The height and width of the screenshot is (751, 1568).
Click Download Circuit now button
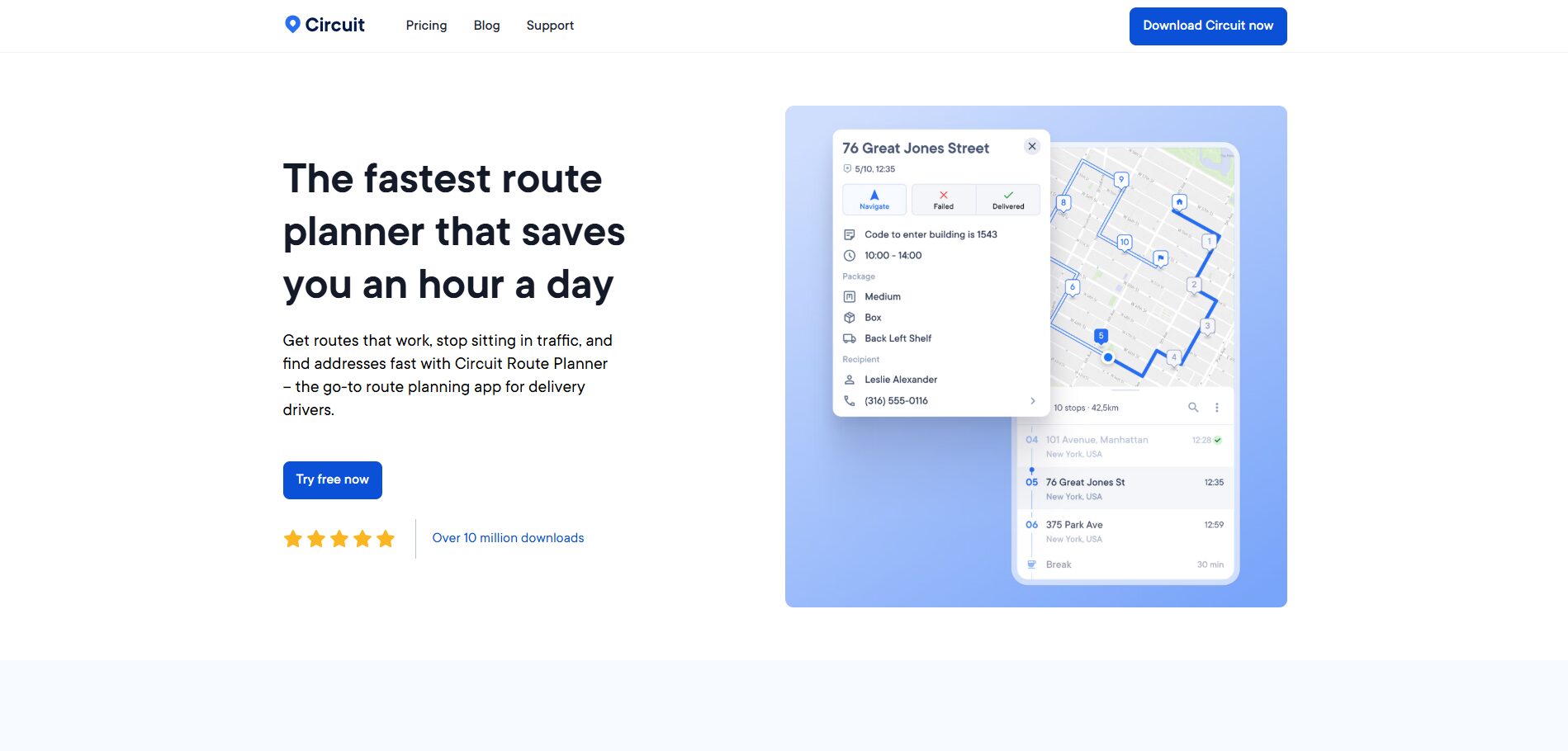1207,26
